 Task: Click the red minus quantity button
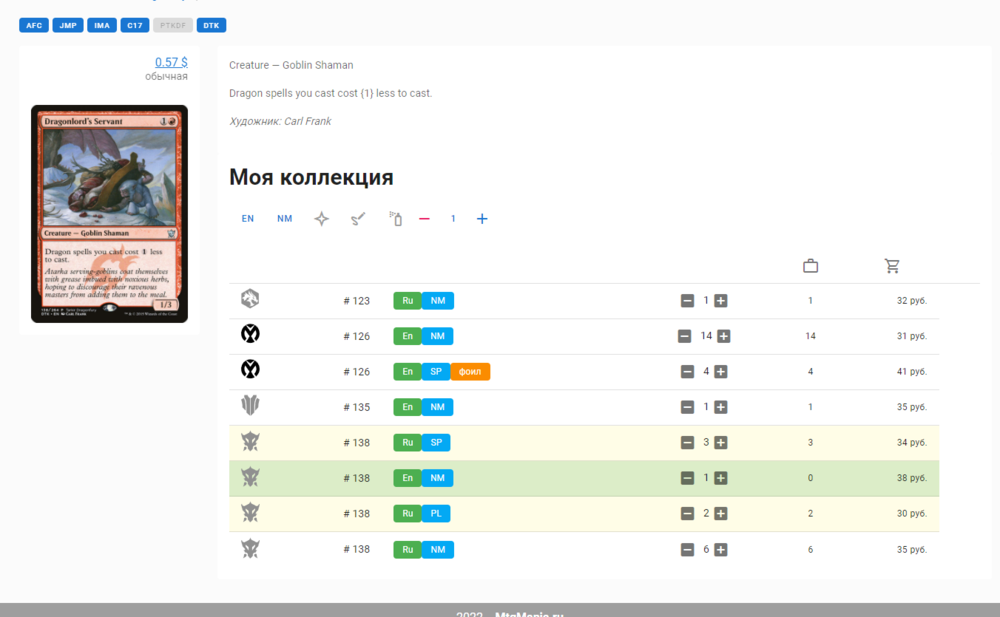[424, 219]
